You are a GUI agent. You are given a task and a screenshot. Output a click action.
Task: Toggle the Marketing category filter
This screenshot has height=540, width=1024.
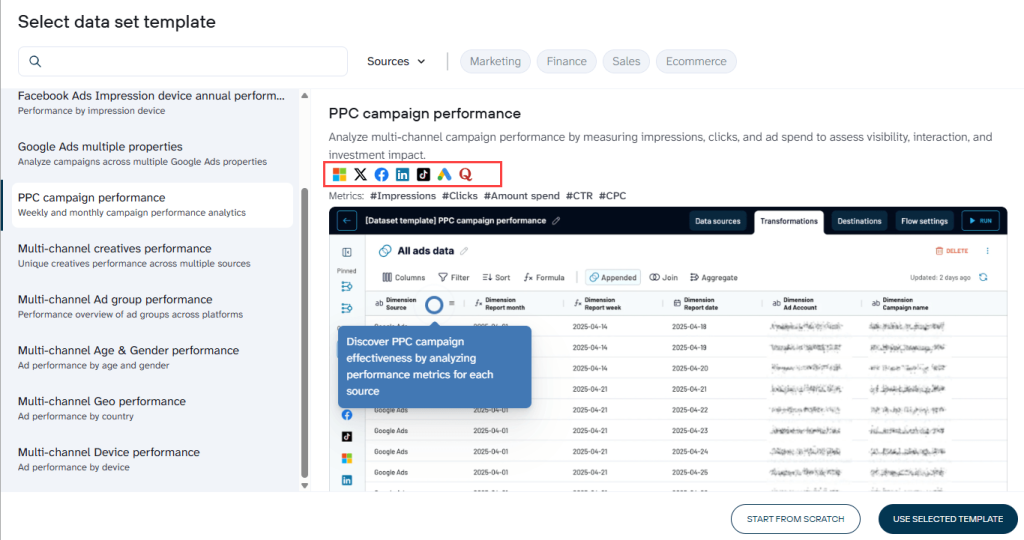click(x=495, y=62)
